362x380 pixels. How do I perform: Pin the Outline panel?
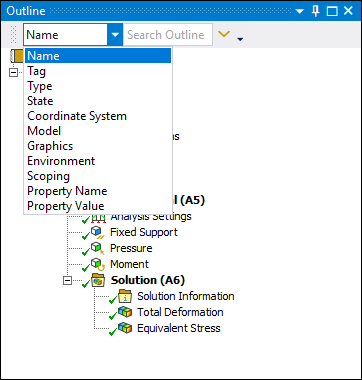(315, 11)
